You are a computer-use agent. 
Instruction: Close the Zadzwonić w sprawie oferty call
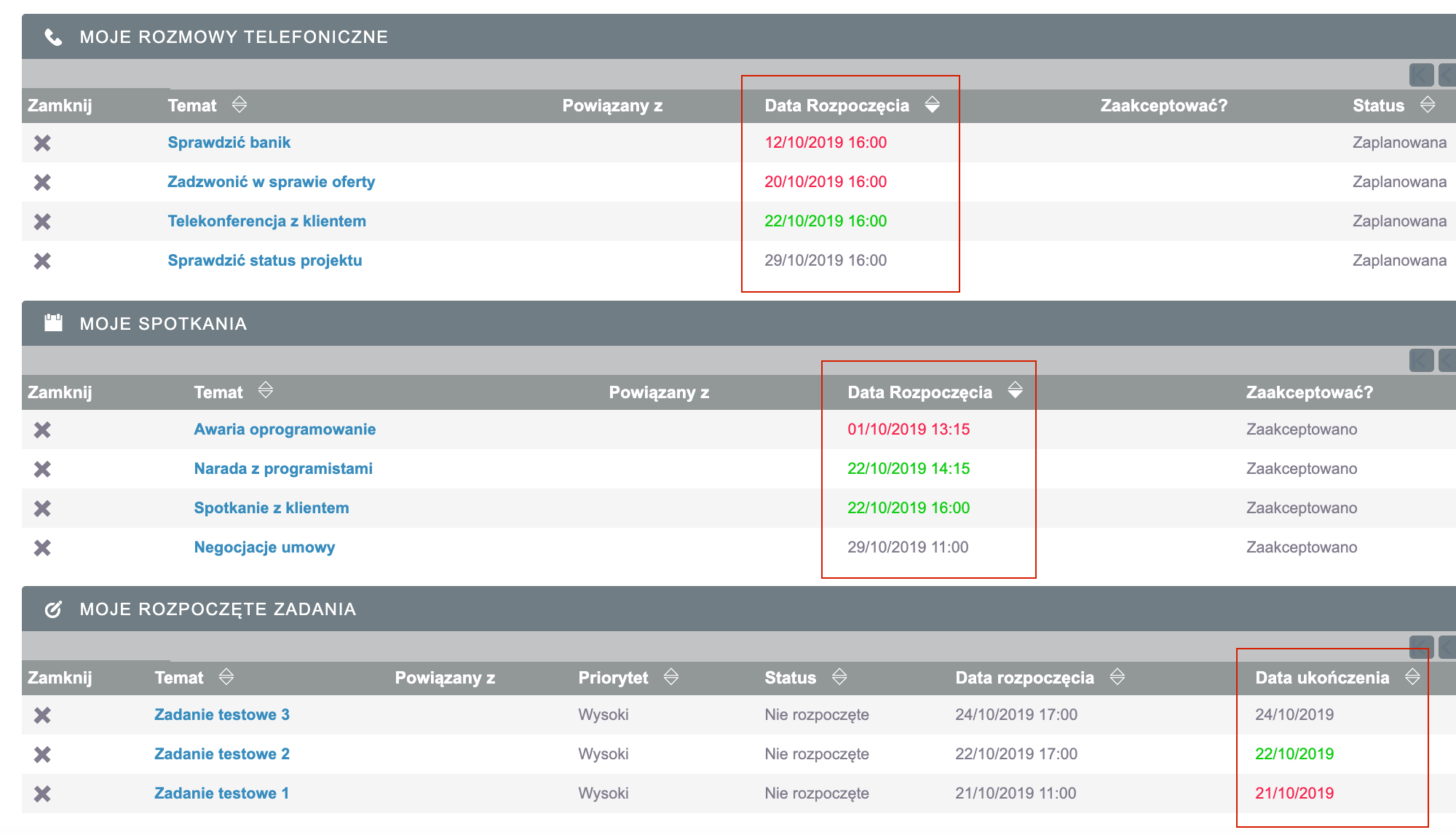42,182
